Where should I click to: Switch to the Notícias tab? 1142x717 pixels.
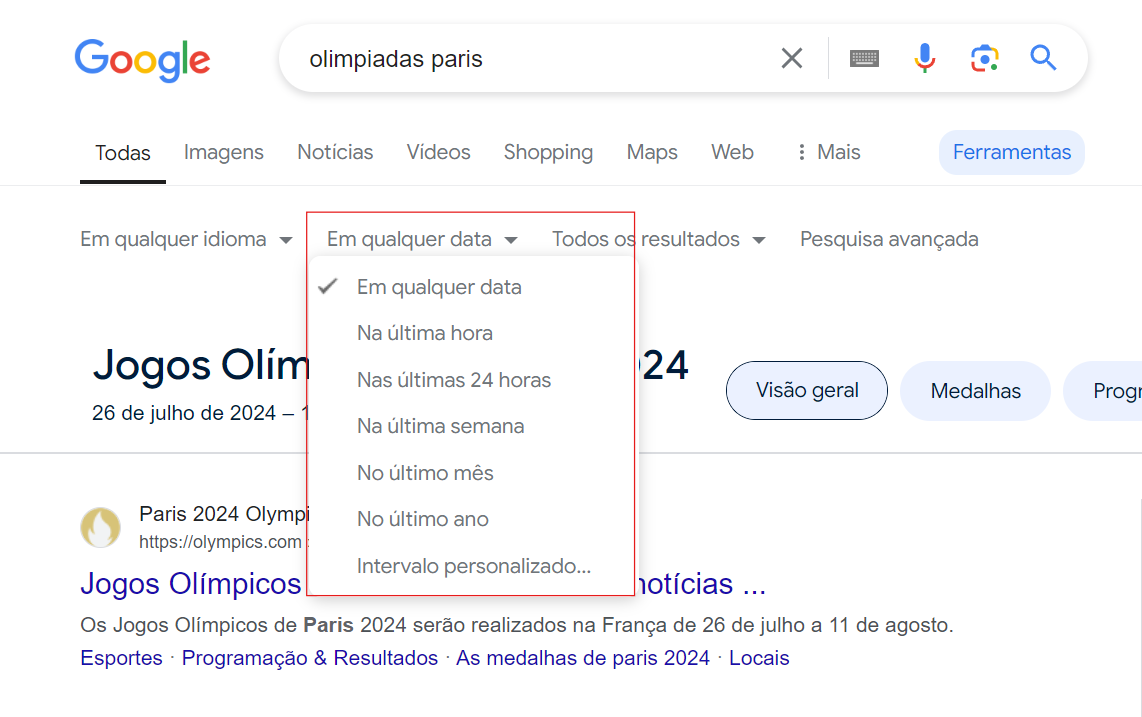point(335,151)
